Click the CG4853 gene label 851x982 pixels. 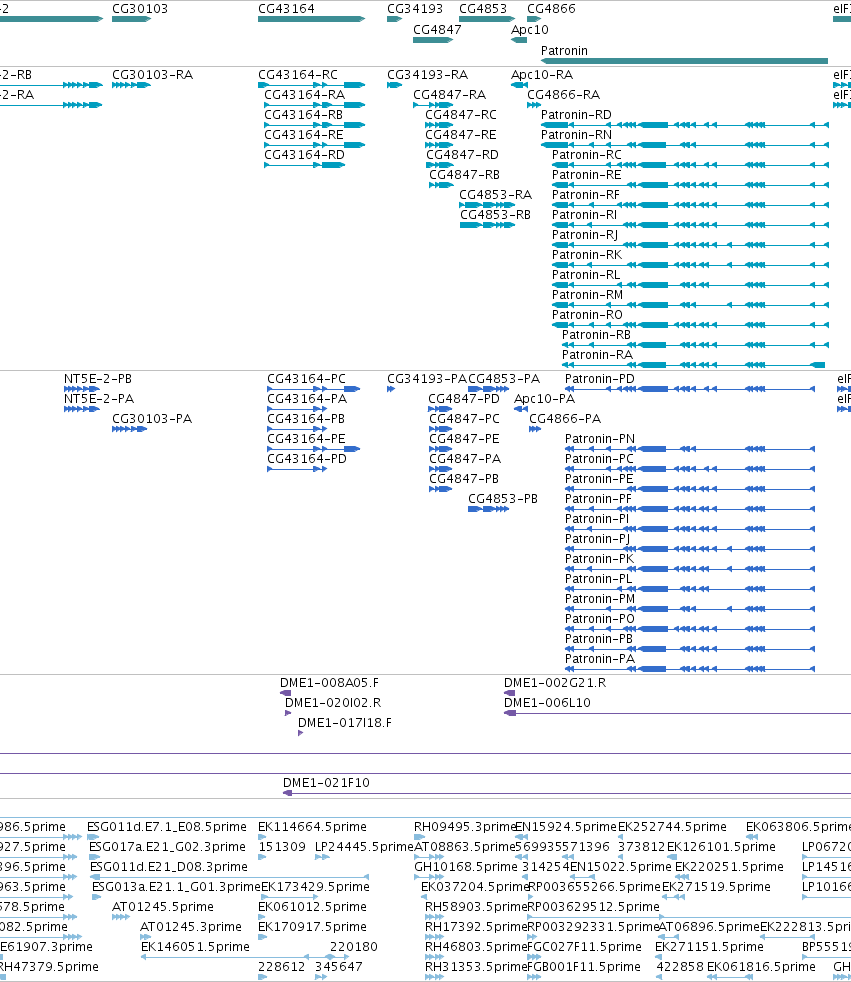(x=483, y=9)
